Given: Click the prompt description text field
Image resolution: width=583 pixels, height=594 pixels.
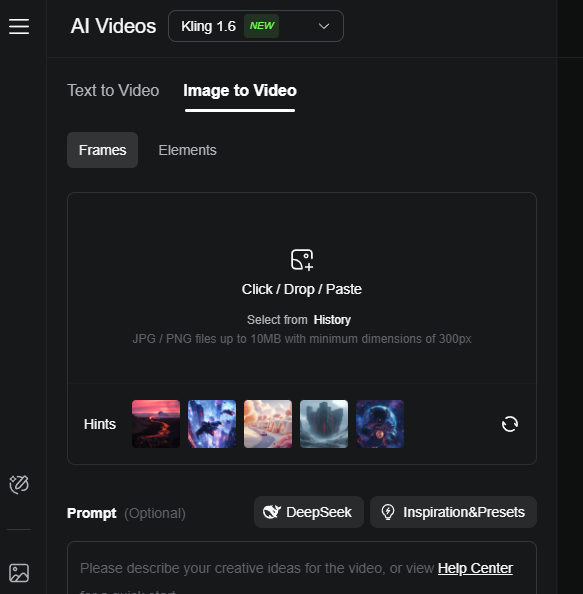Looking at the screenshot, I should tap(302, 568).
